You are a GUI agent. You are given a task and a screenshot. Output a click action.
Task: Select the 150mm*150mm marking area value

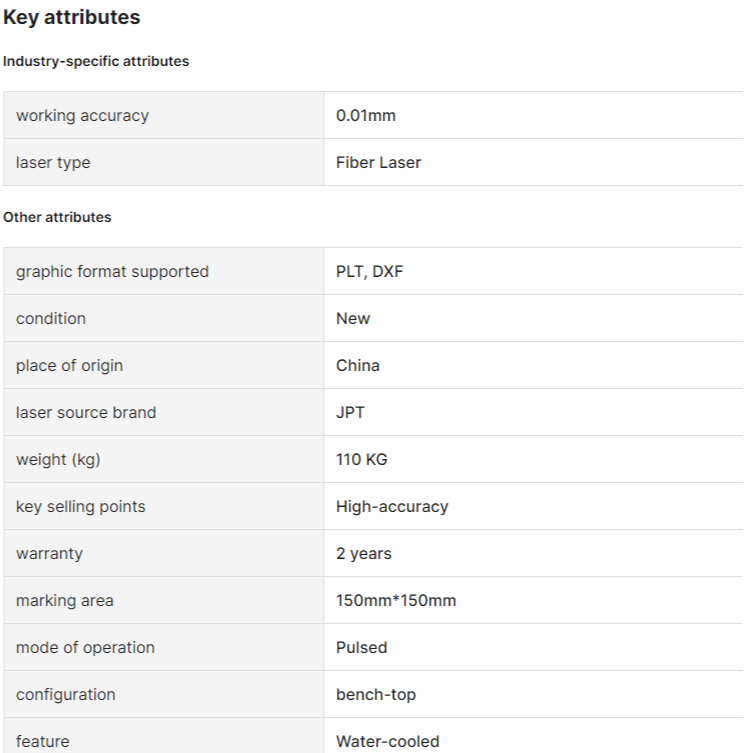coord(396,601)
